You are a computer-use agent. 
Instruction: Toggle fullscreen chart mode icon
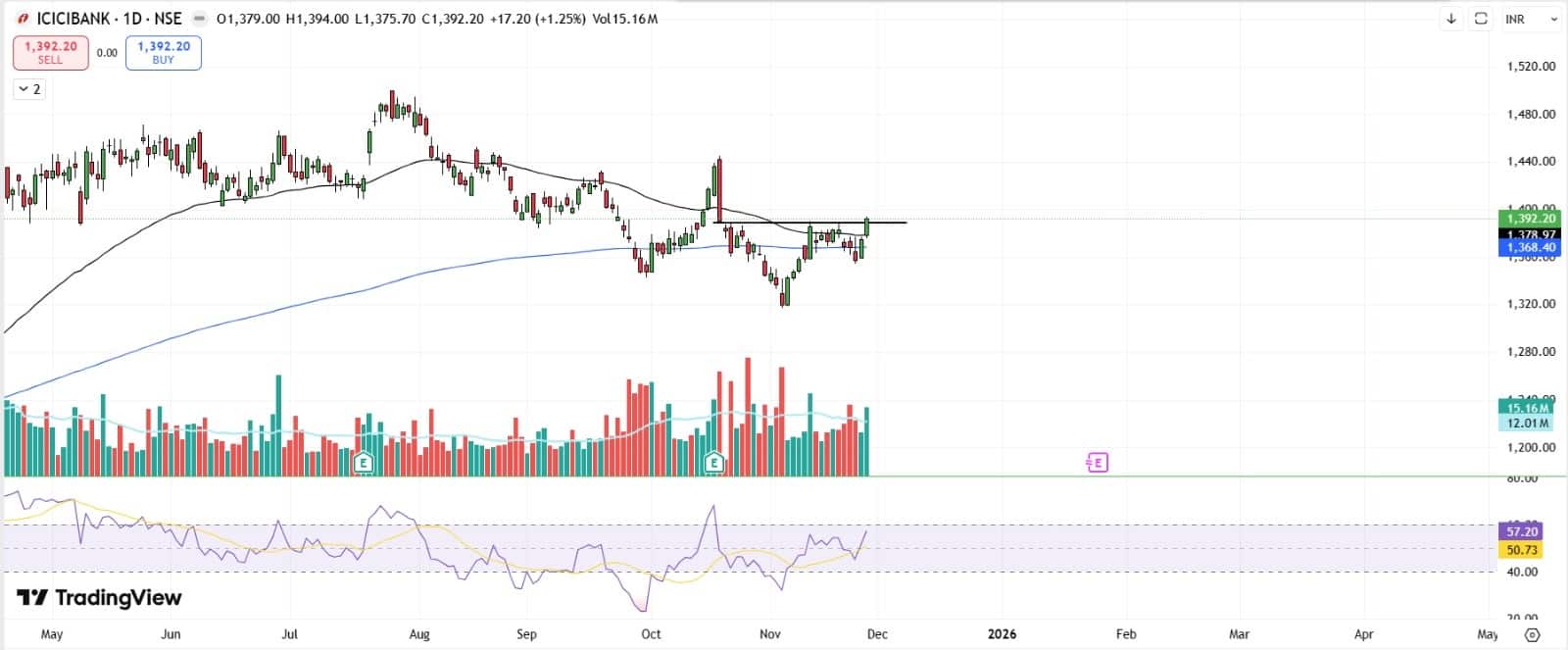[x=1481, y=19]
